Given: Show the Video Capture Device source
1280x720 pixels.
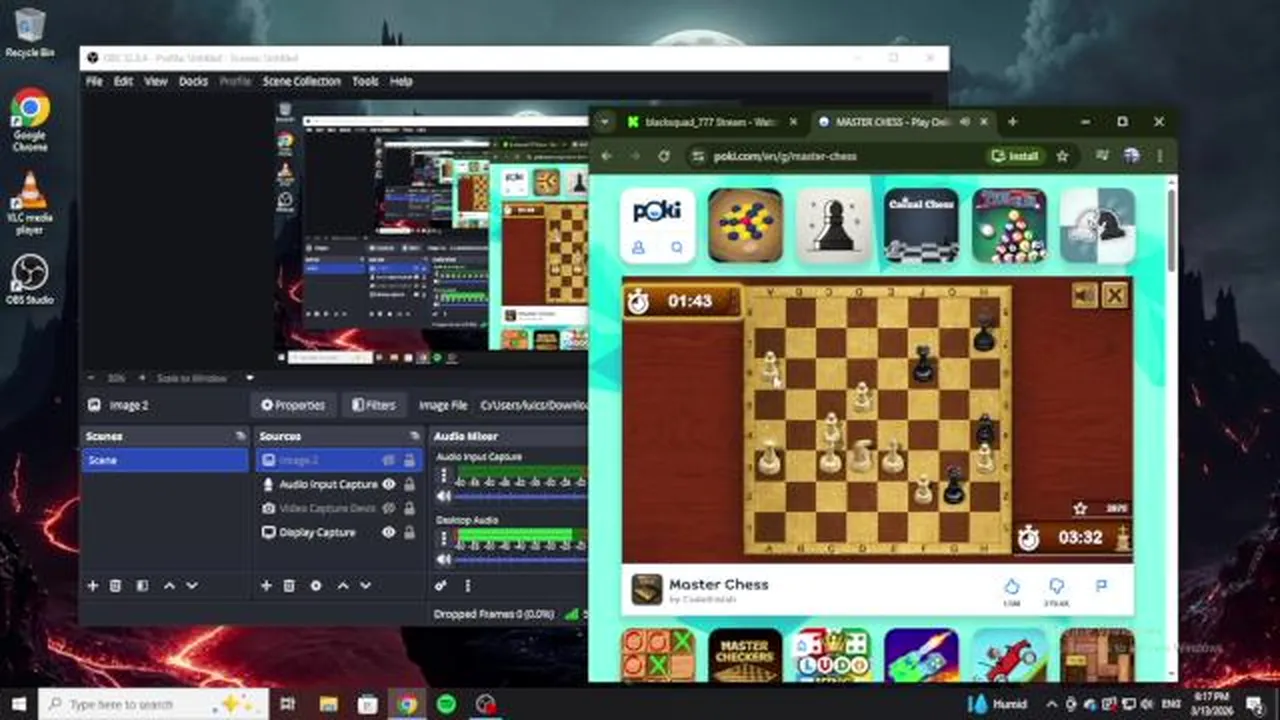Looking at the screenshot, I should click(388, 508).
